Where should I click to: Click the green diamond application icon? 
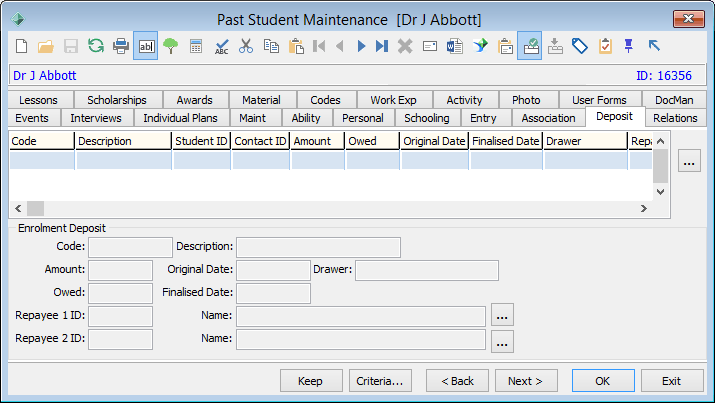coord(18,19)
